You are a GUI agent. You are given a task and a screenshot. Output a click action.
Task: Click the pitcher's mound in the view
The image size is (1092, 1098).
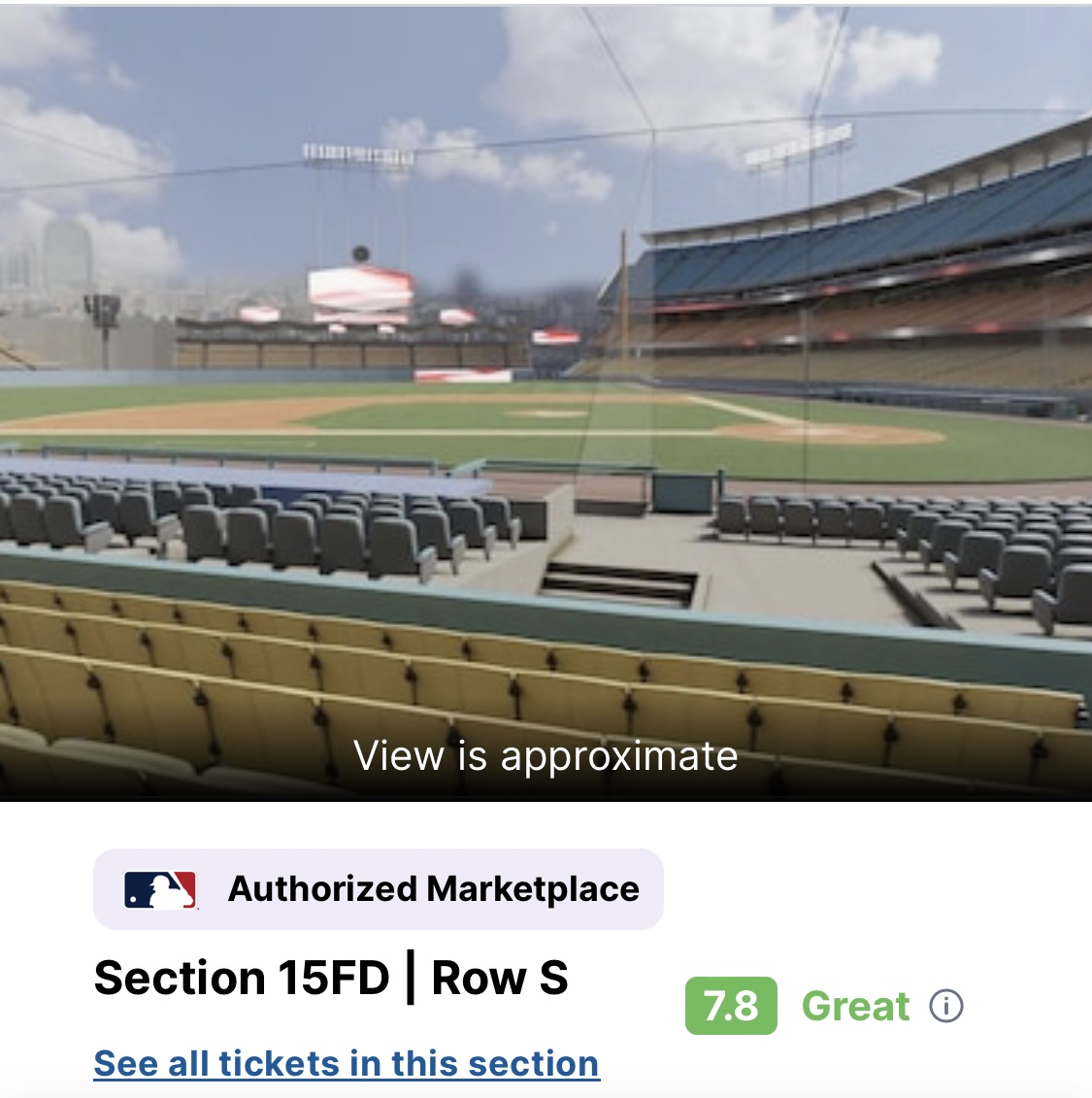point(548,414)
